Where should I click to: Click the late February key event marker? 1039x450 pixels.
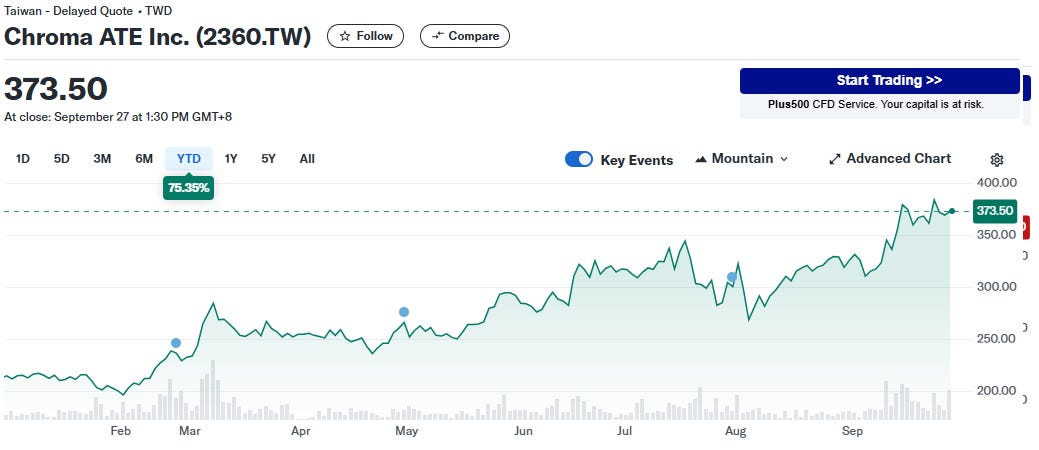(176, 343)
